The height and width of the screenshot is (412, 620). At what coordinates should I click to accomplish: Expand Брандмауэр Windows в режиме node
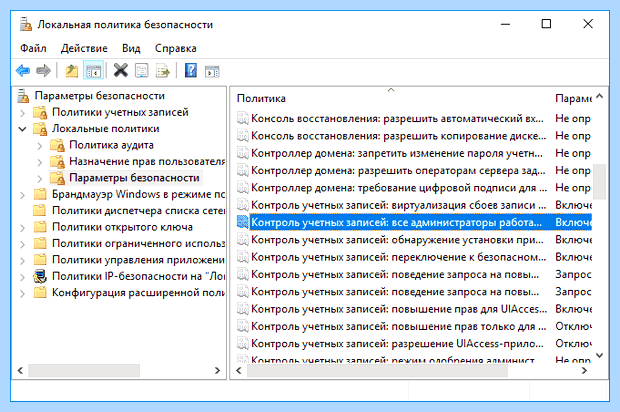tap(23, 195)
